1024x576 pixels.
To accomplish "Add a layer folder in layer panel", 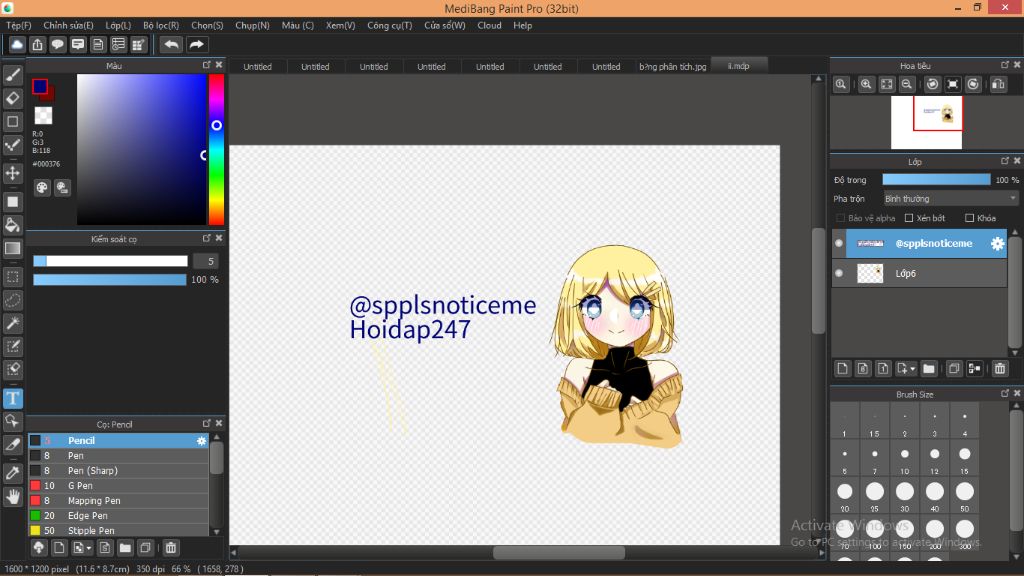I will pyautogui.click(x=929, y=368).
